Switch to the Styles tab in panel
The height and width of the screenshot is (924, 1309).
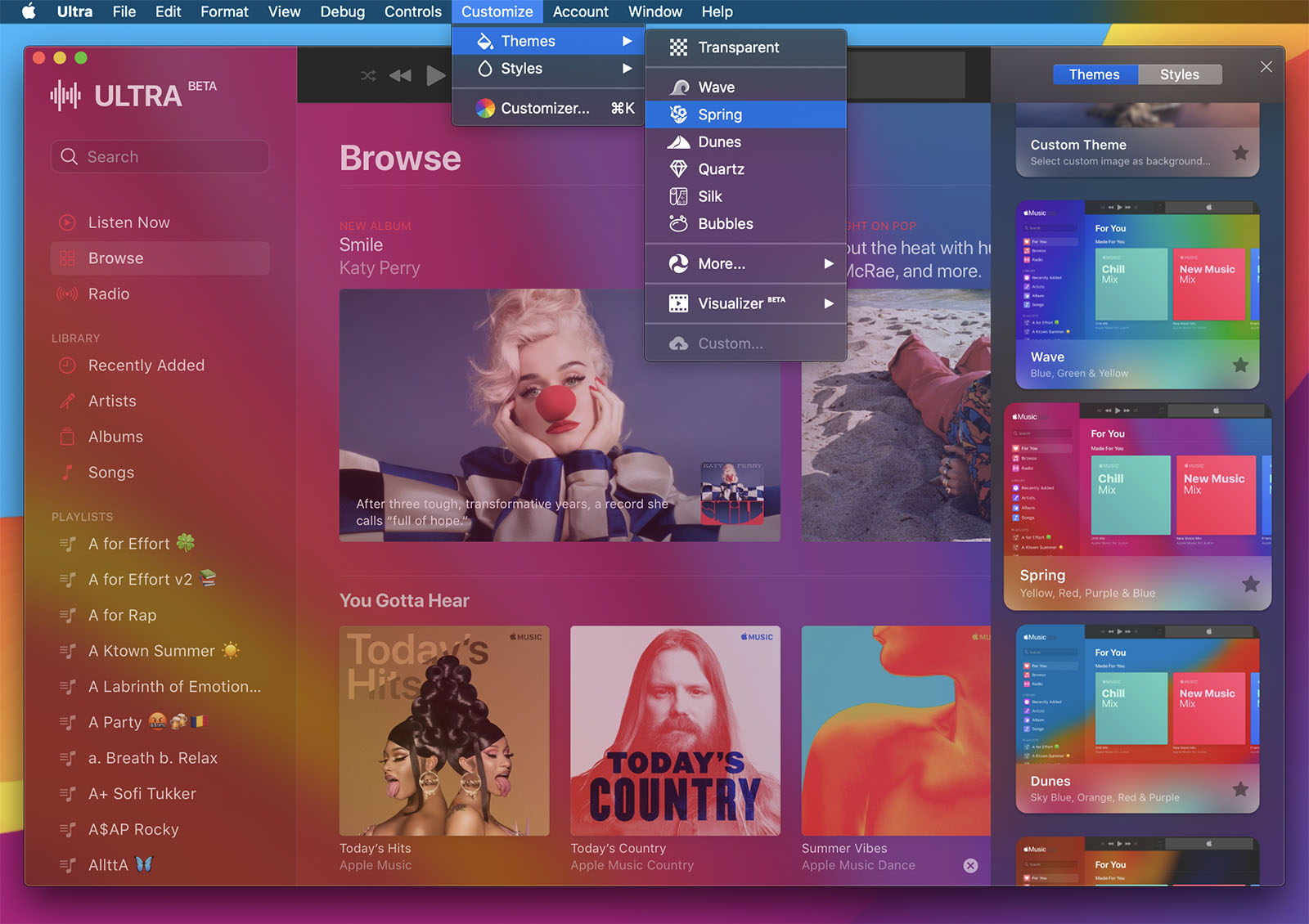click(1180, 74)
